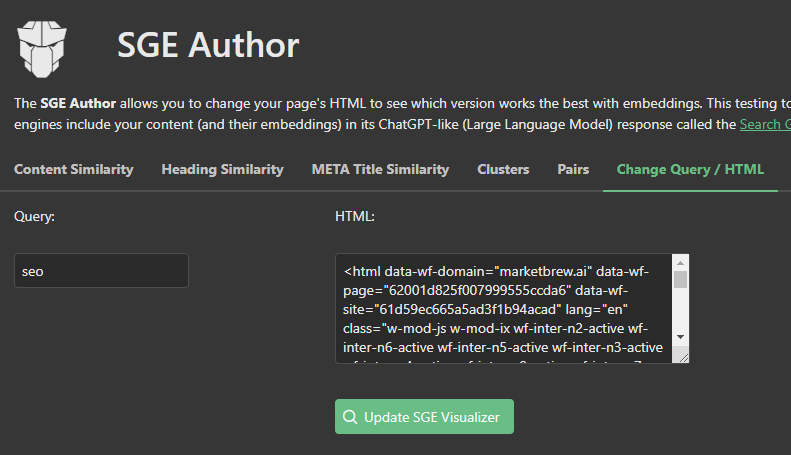This screenshot has height=455, width=791.
Task: Click the 'Query:' field label
Action: tap(34, 215)
